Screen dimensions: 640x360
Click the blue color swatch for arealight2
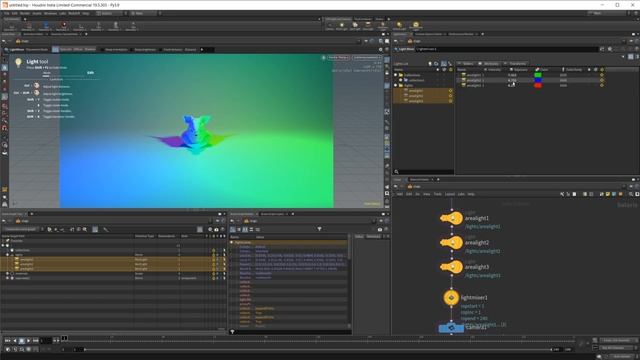click(x=538, y=80)
